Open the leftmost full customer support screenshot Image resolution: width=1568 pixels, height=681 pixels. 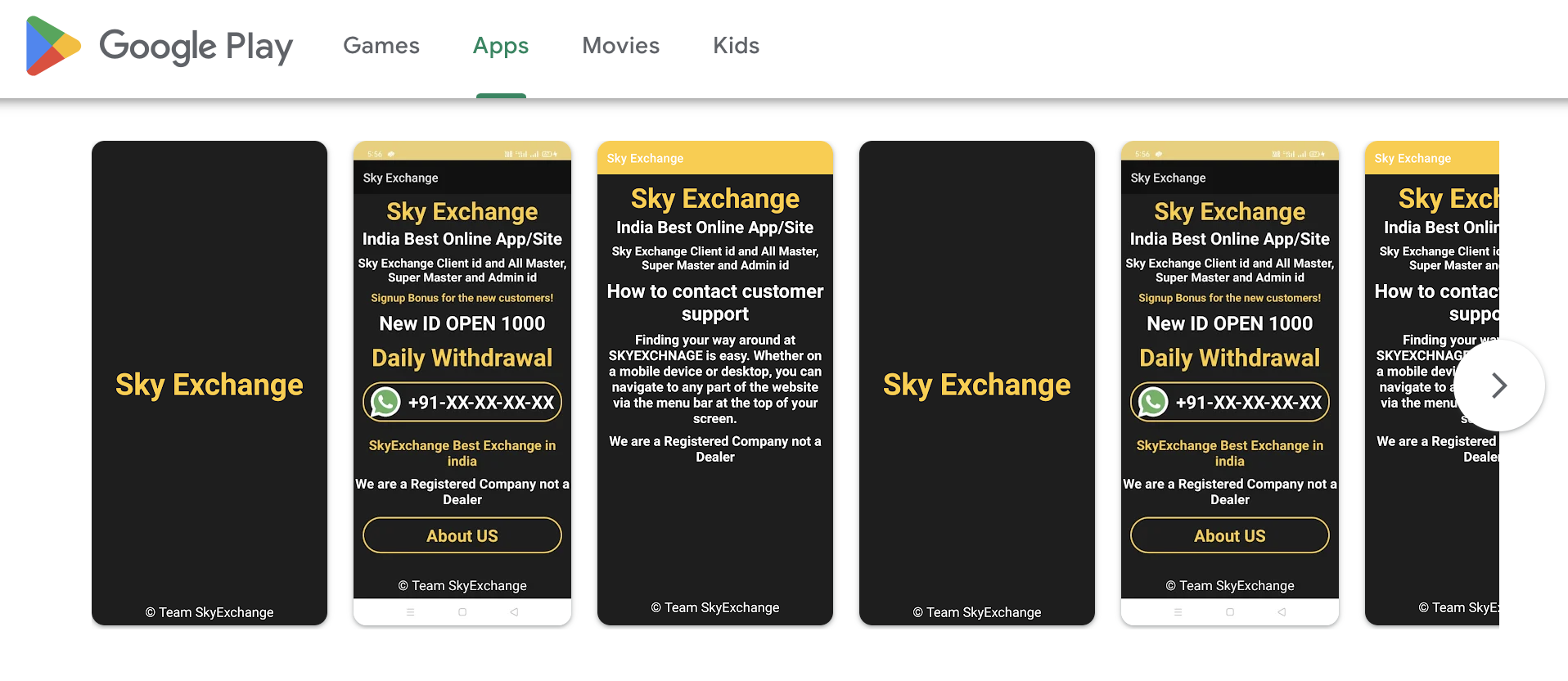click(715, 383)
